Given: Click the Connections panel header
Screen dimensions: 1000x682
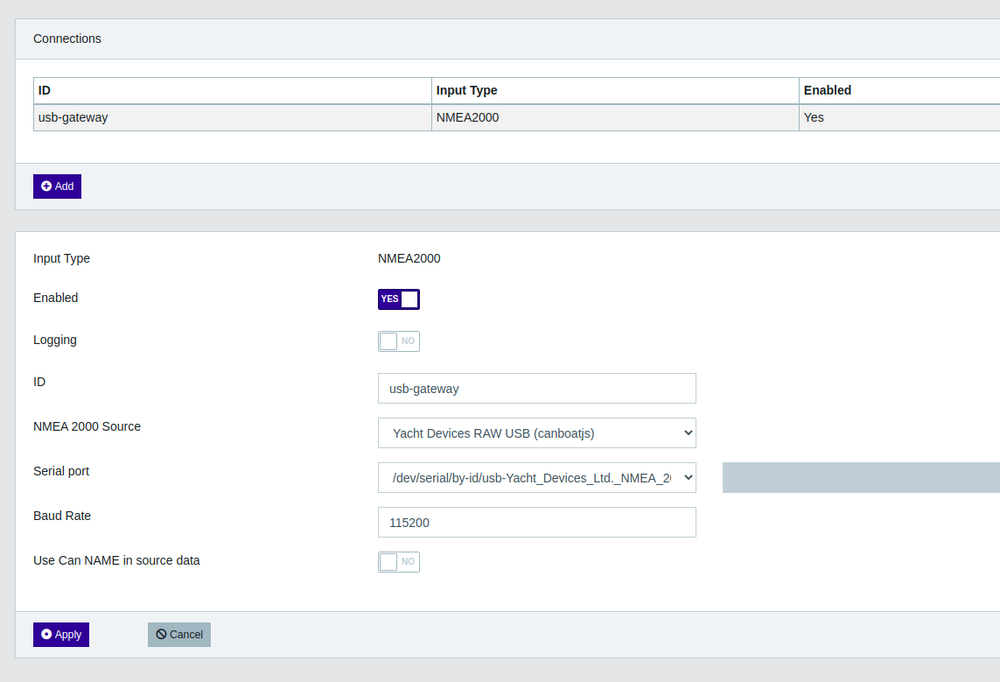Looking at the screenshot, I should (67, 38).
